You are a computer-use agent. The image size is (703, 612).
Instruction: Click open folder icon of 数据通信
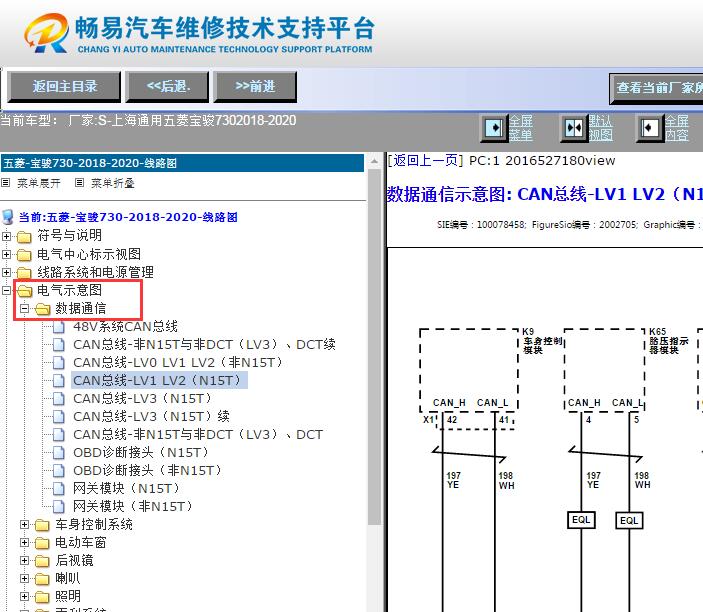(x=43, y=309)
